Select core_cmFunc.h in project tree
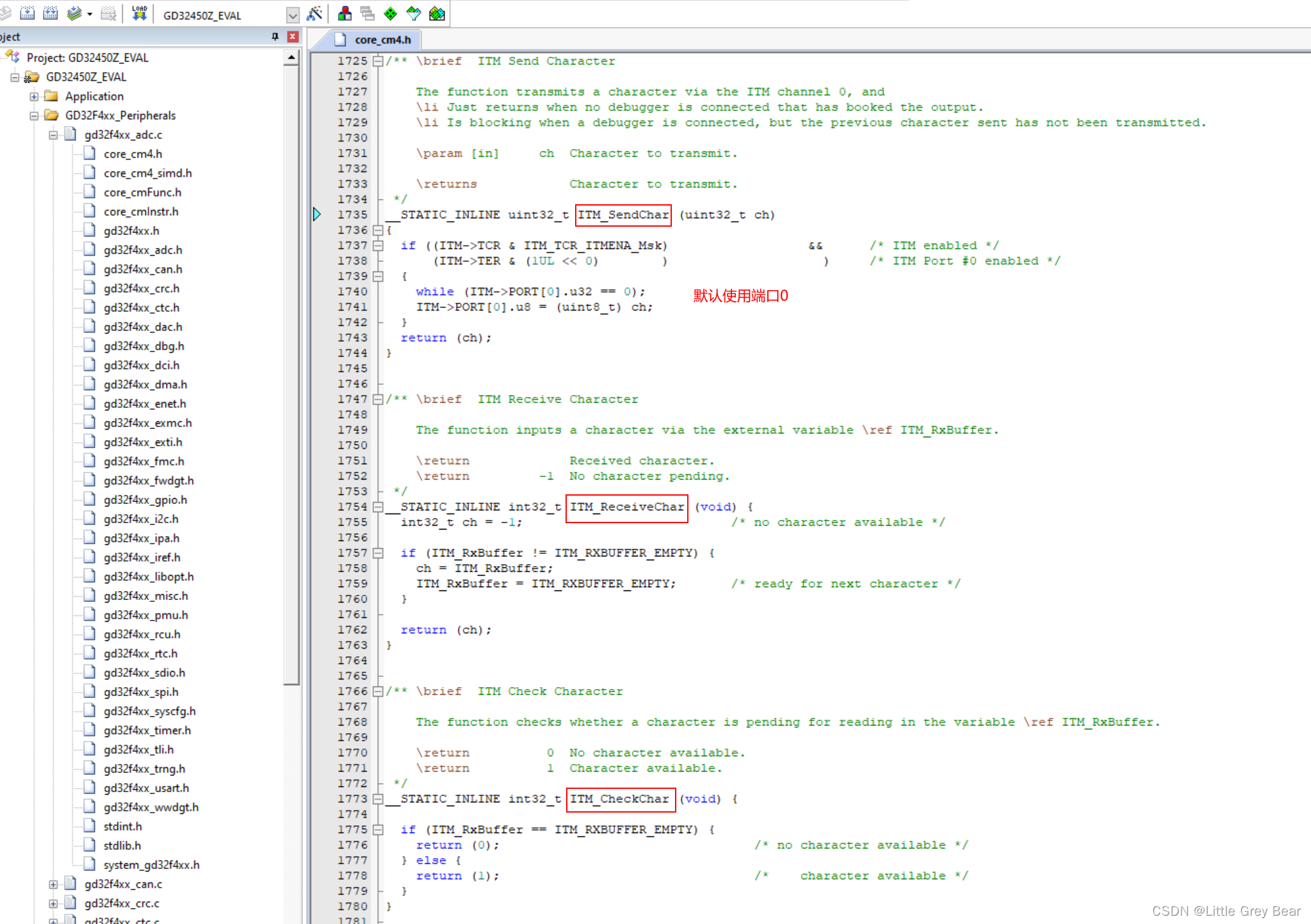Screen dimensions: 1311x924 click(142, 192)
